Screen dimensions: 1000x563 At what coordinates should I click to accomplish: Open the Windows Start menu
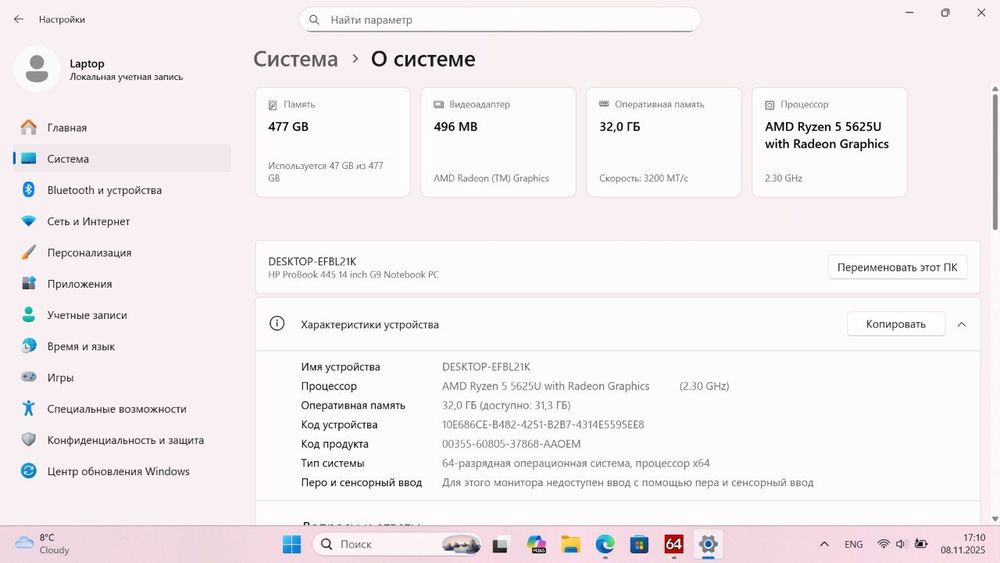(x=291, y=544)
